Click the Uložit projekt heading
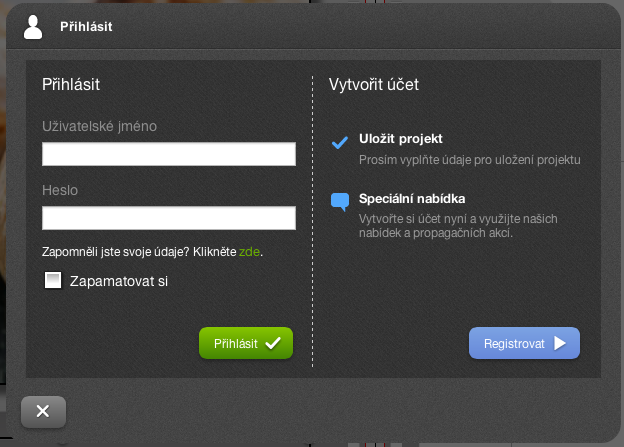 [x=400, y=139]
